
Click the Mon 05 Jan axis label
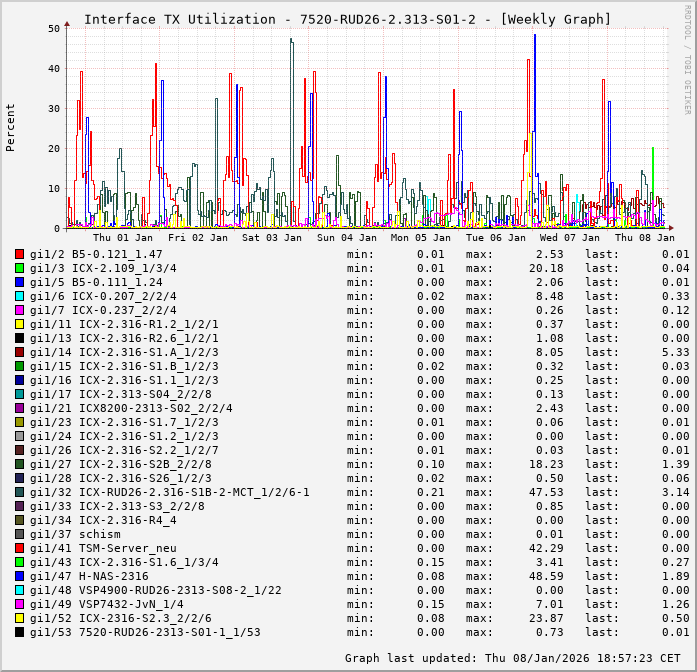coord(421,238)
